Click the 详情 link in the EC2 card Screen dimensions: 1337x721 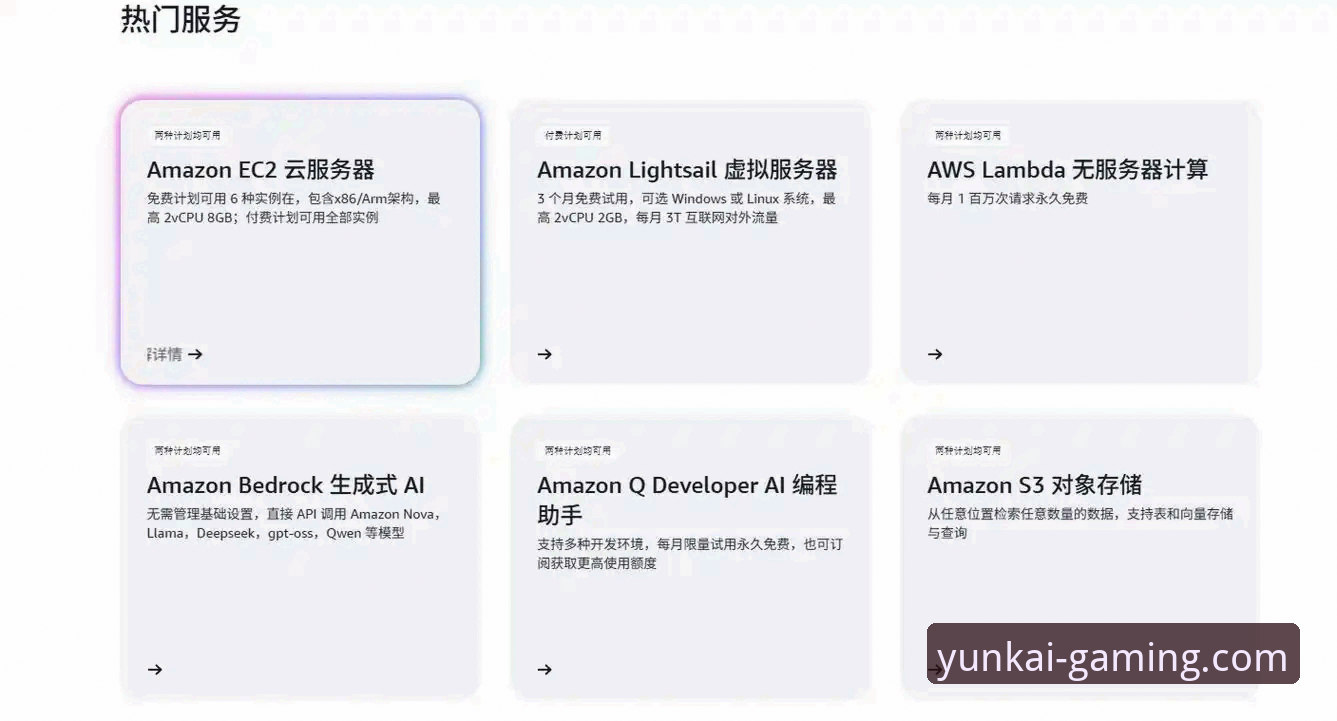coord(165,354)
